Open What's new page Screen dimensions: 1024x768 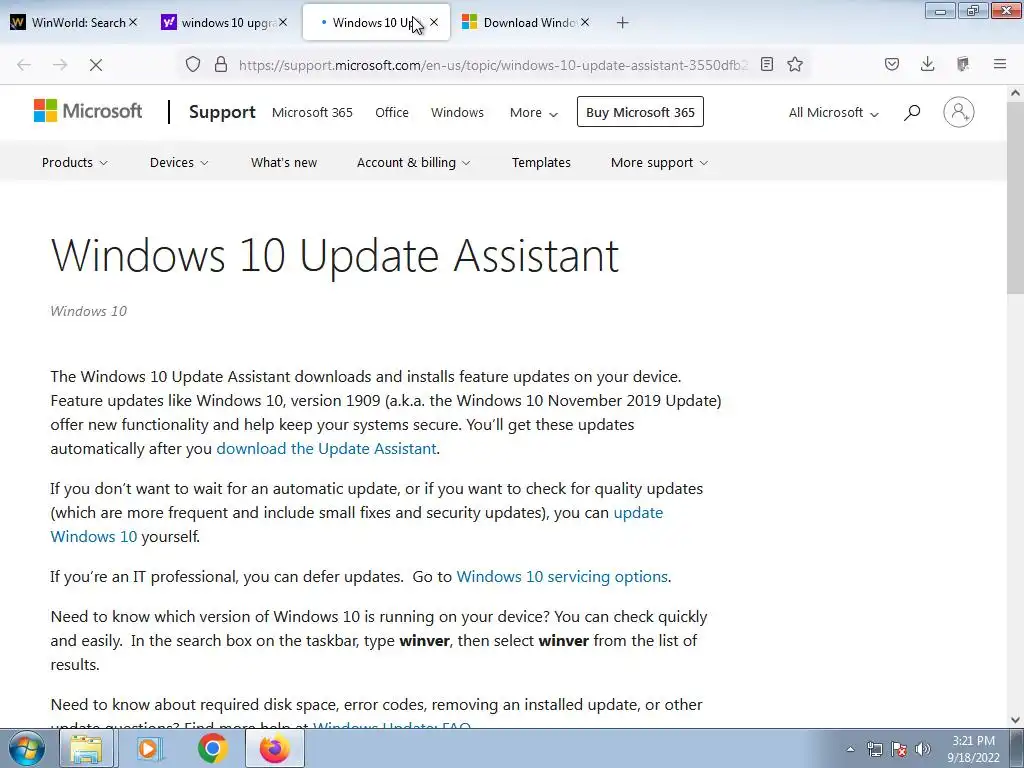pos(284,163)
